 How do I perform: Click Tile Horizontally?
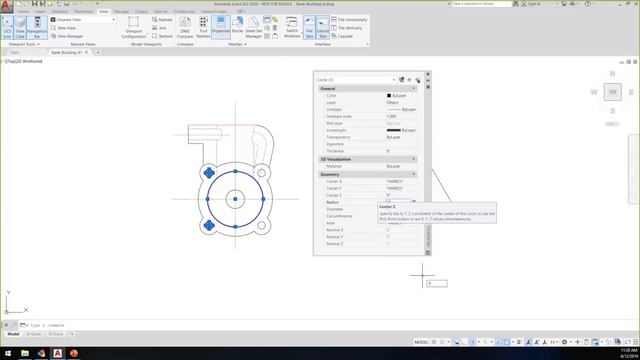349,20
